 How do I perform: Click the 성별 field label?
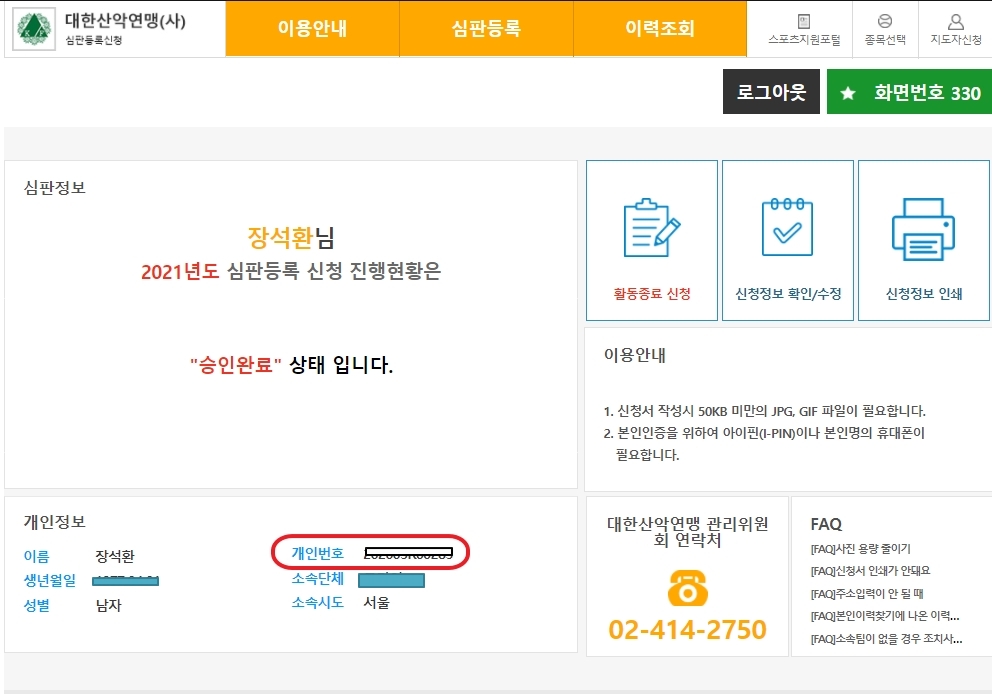coord(36,605)
